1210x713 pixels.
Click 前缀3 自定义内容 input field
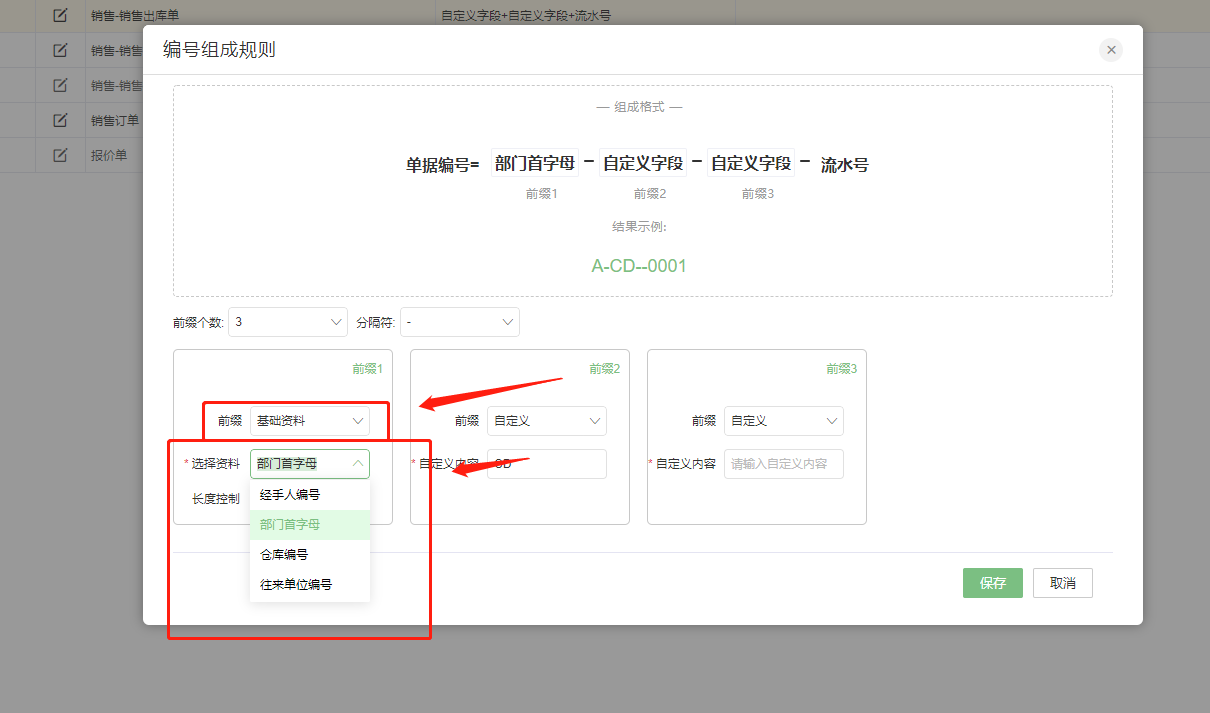pyautogui.click(x=784, y=464)
